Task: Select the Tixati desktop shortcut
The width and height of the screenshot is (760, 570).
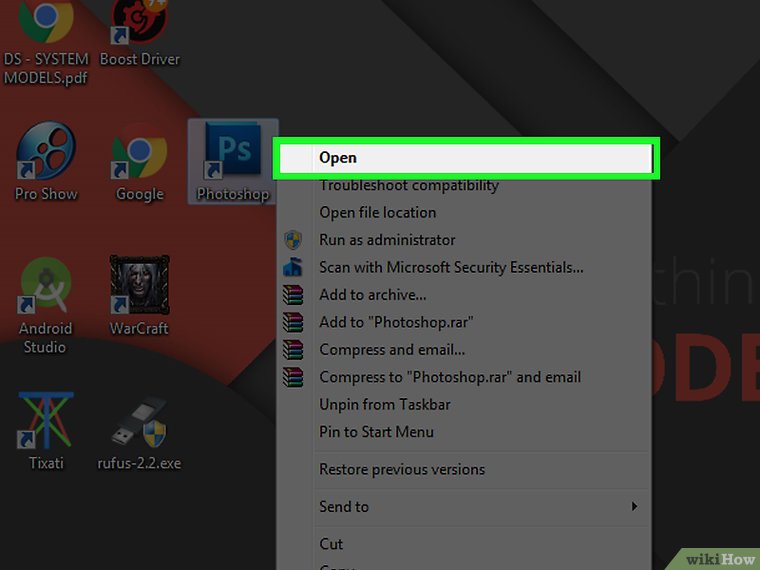Action: 46,422
